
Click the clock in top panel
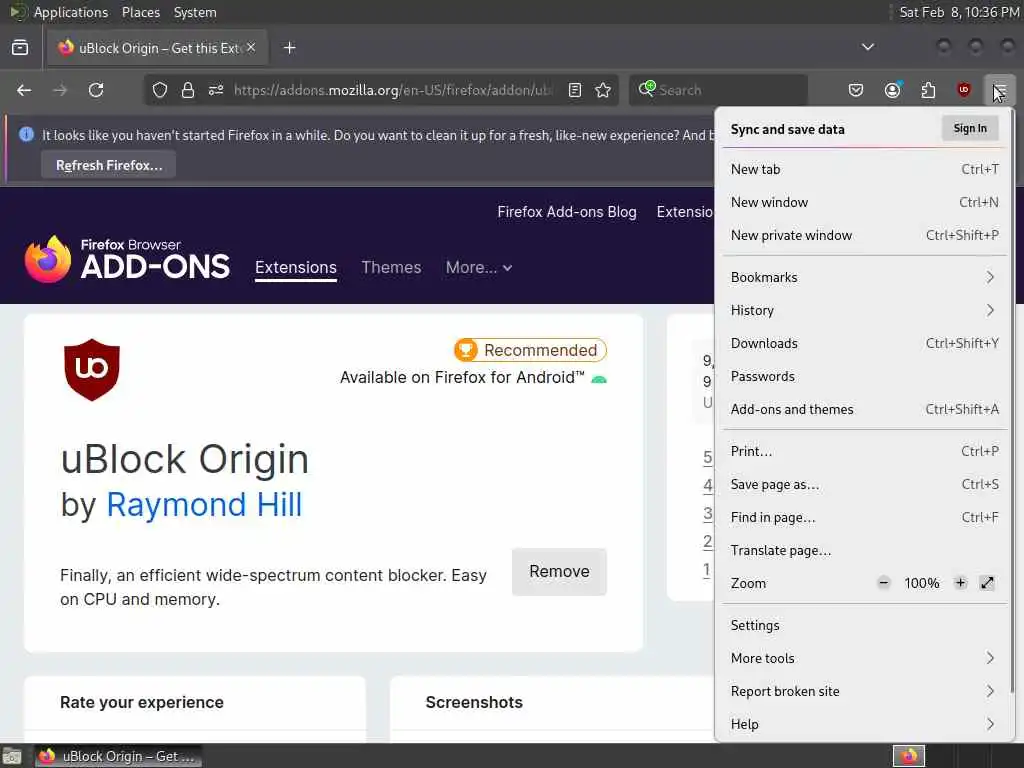(x=959, y=12)
